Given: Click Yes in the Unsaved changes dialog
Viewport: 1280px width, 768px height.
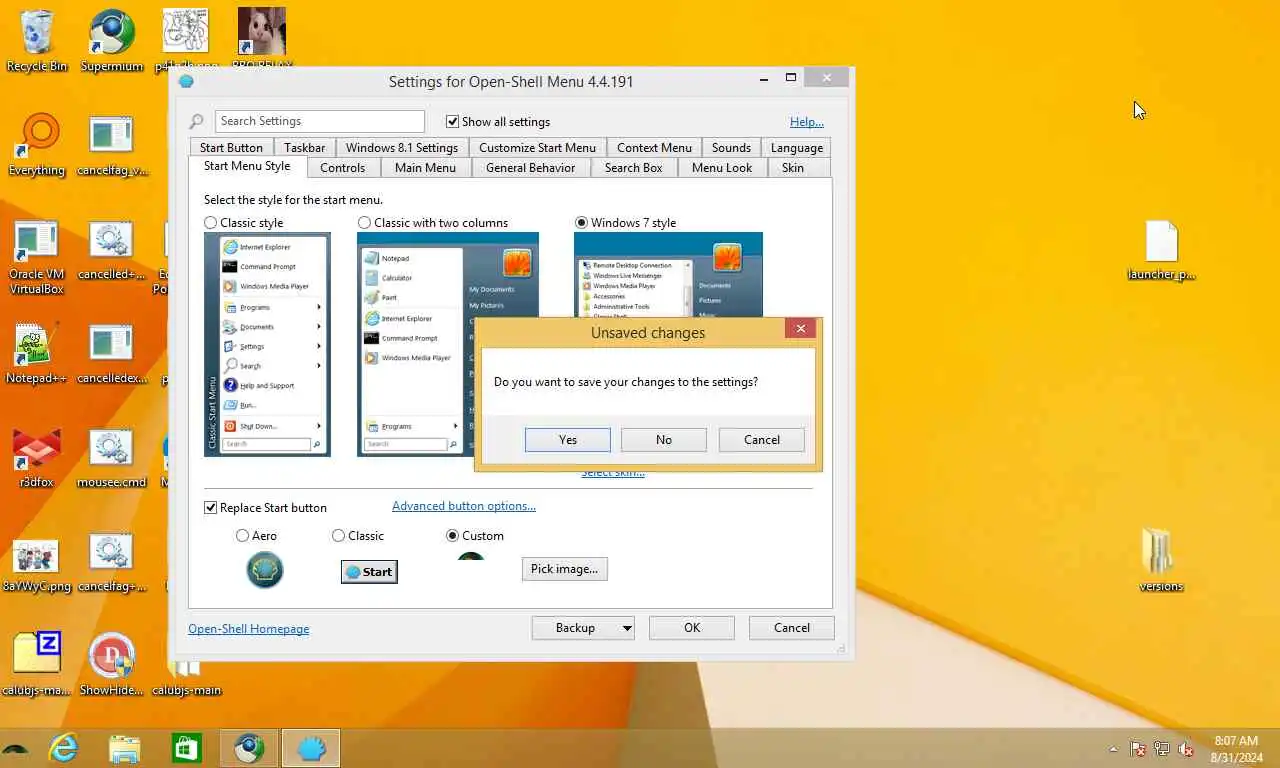Looking at the screenshot, I should [567, 440].
